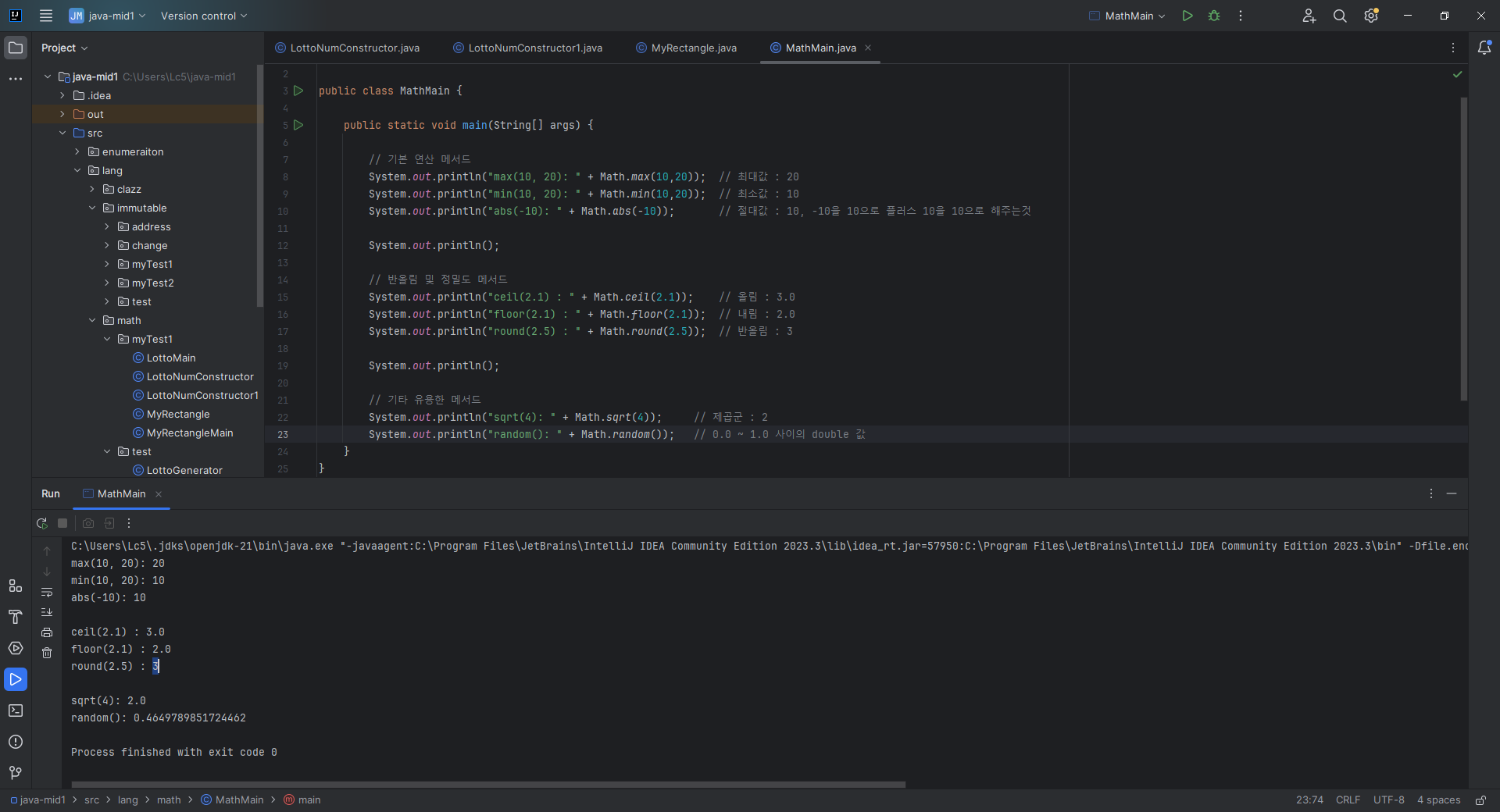Click MathMain breadcrumb in navigation bar

pos(232,800)
